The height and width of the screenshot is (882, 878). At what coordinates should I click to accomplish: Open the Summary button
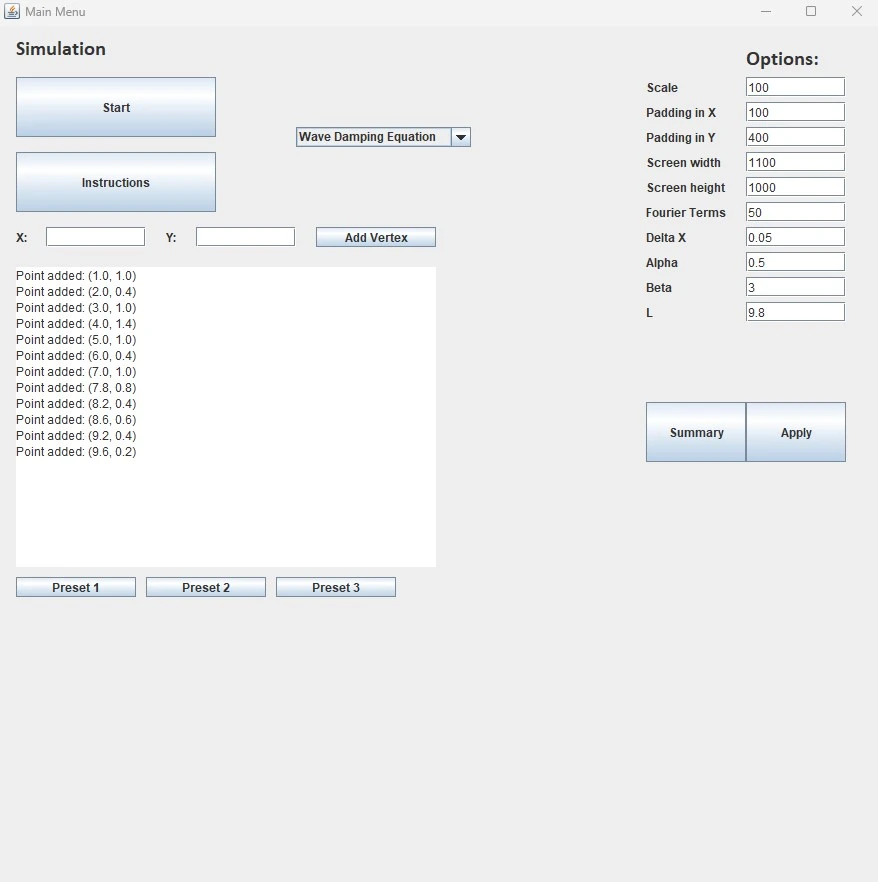696,432
